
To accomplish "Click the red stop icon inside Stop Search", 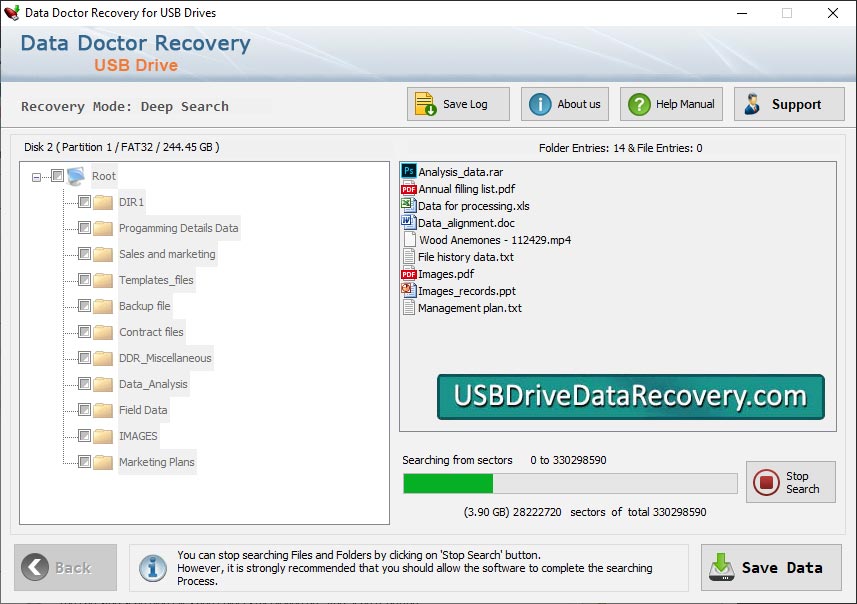I will coord(767,482).
